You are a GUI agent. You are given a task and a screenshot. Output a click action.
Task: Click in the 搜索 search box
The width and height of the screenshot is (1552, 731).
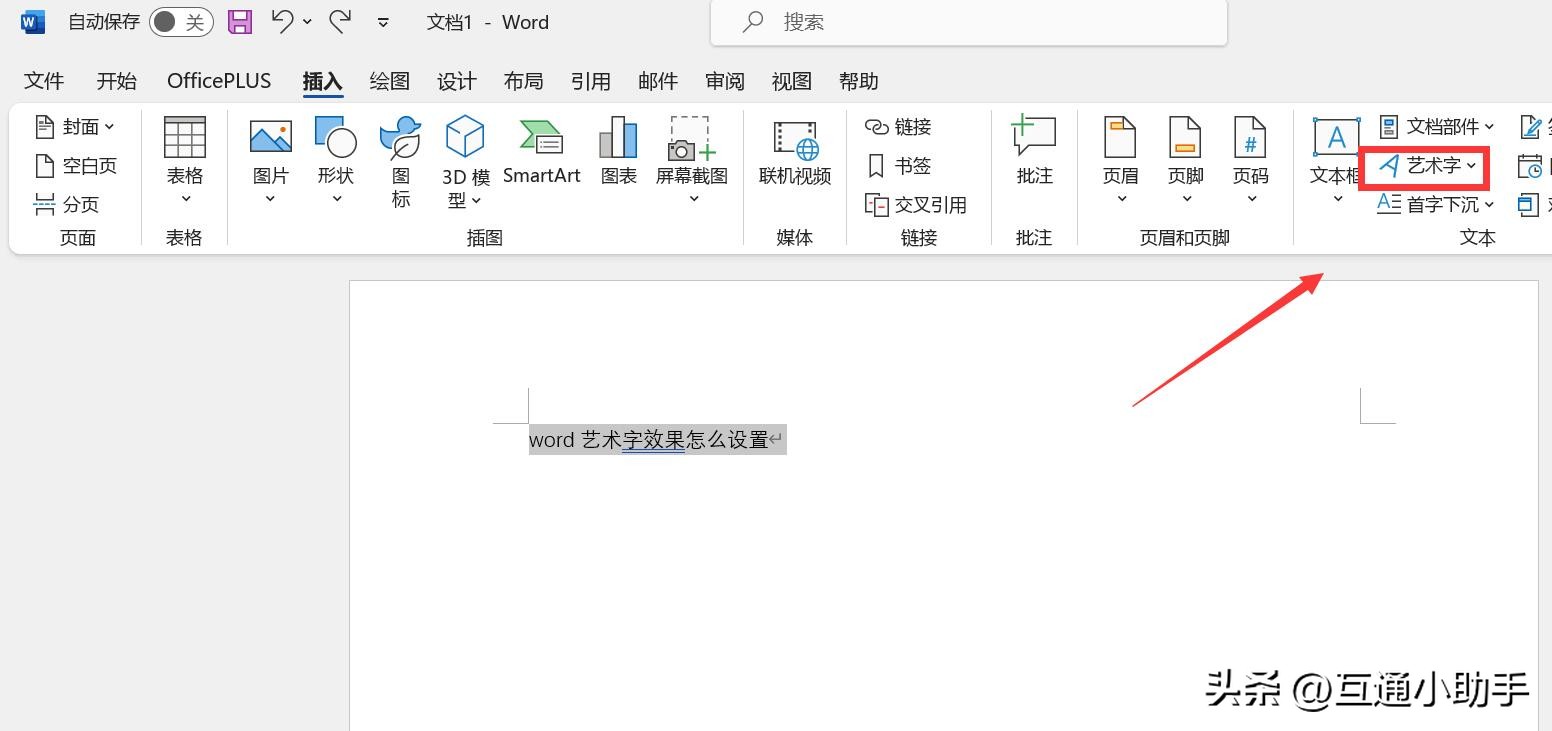click(x=968, y=22)
